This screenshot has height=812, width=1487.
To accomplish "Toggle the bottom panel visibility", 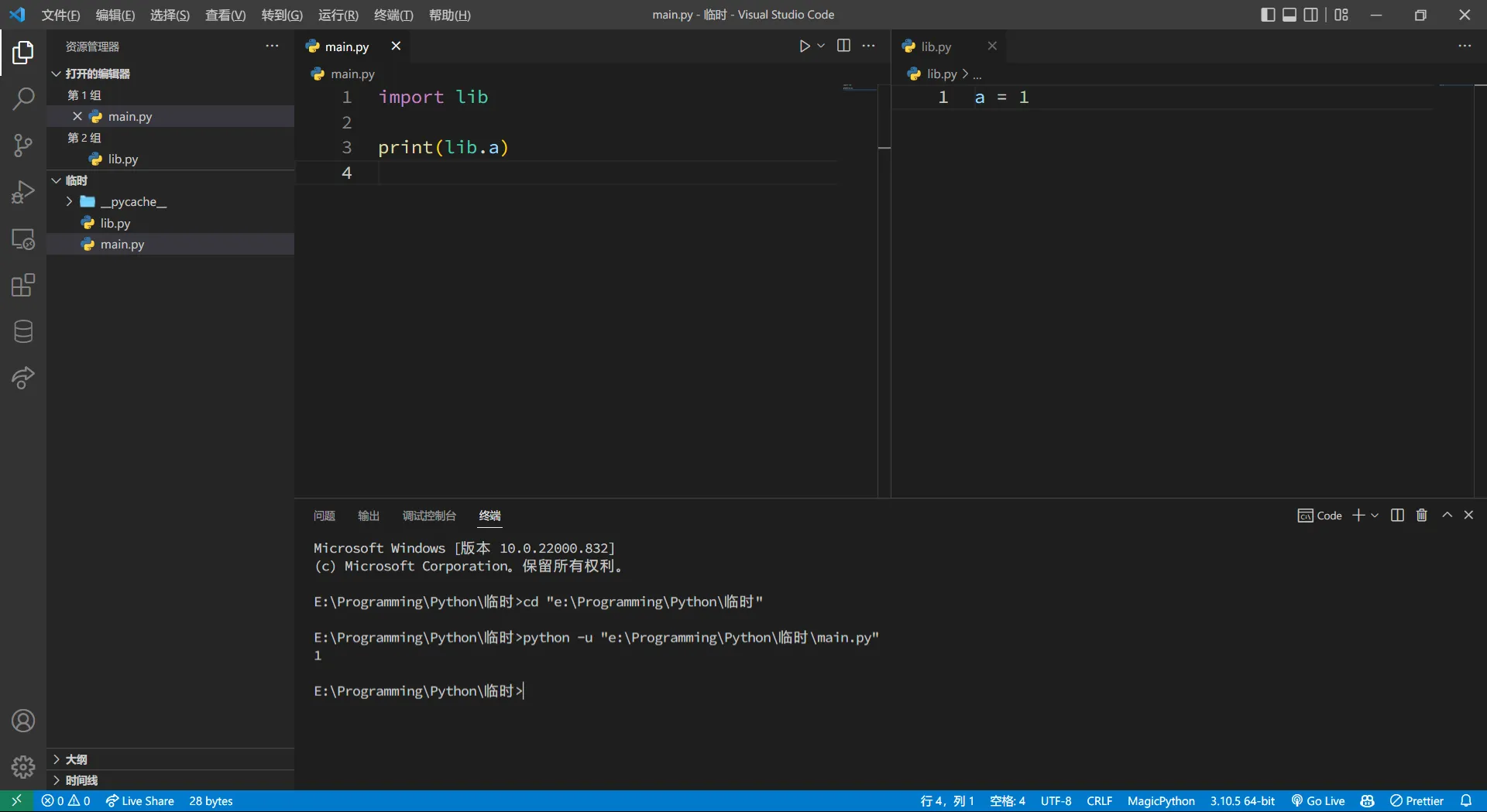I will pyautogui.click(x=1290, y=15).
